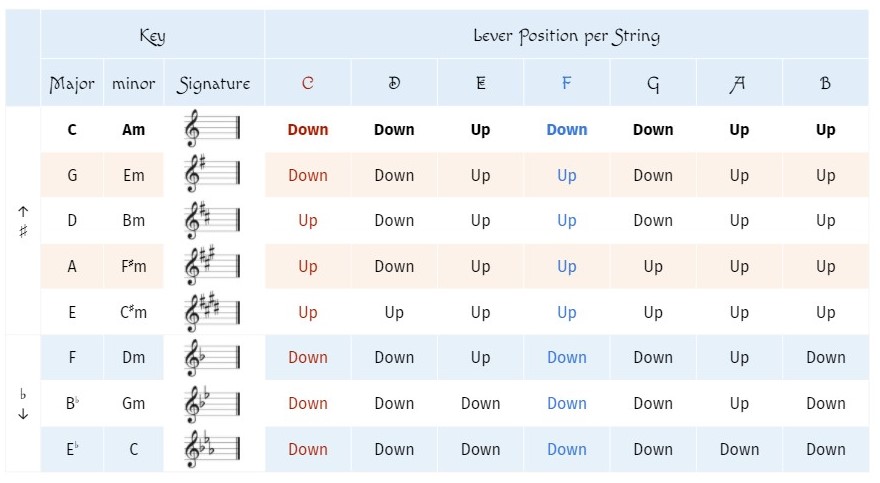Click the three-sharp signature in A major row
This screenshot has height=483, width=880.
pos(212,266)
